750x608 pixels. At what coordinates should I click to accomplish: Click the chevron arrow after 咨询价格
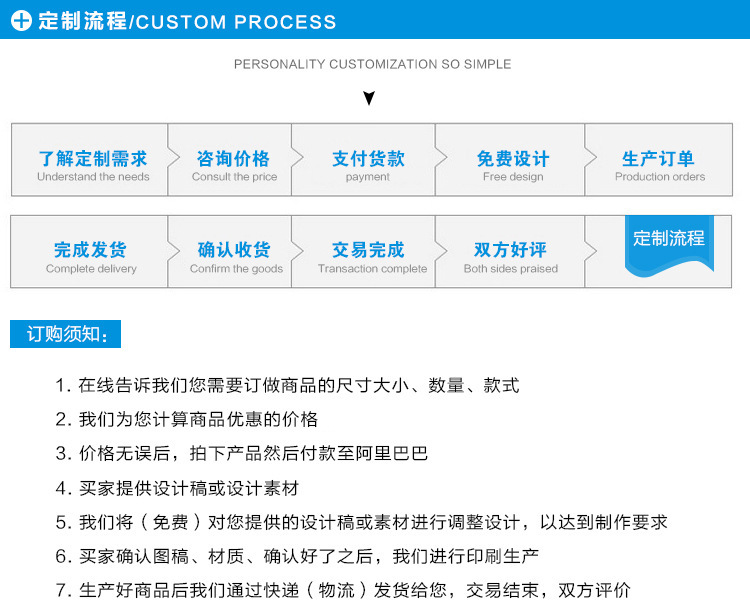pyautogui.click(x=298, y=158)
